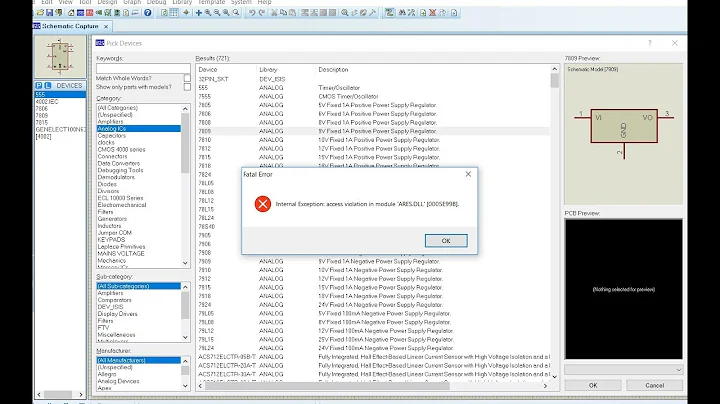Screen dimensions: 720x404
Task: Open the Bill of Materials icon
Action: [x=126, y=13]
